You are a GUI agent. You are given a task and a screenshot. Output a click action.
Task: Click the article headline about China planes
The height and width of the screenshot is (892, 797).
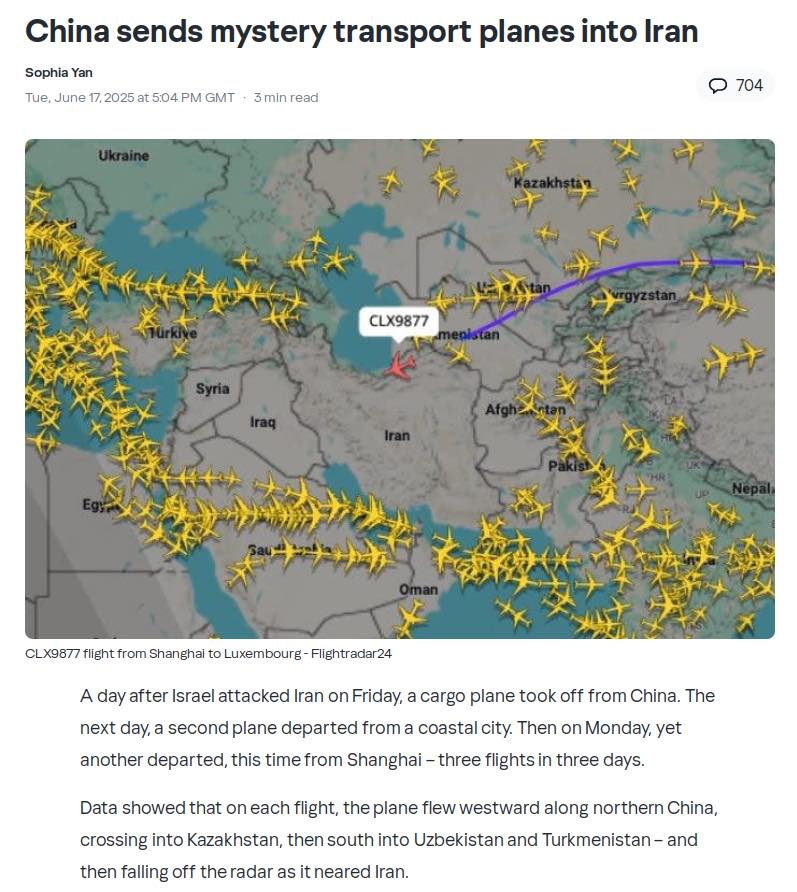[x=361, y=31]
